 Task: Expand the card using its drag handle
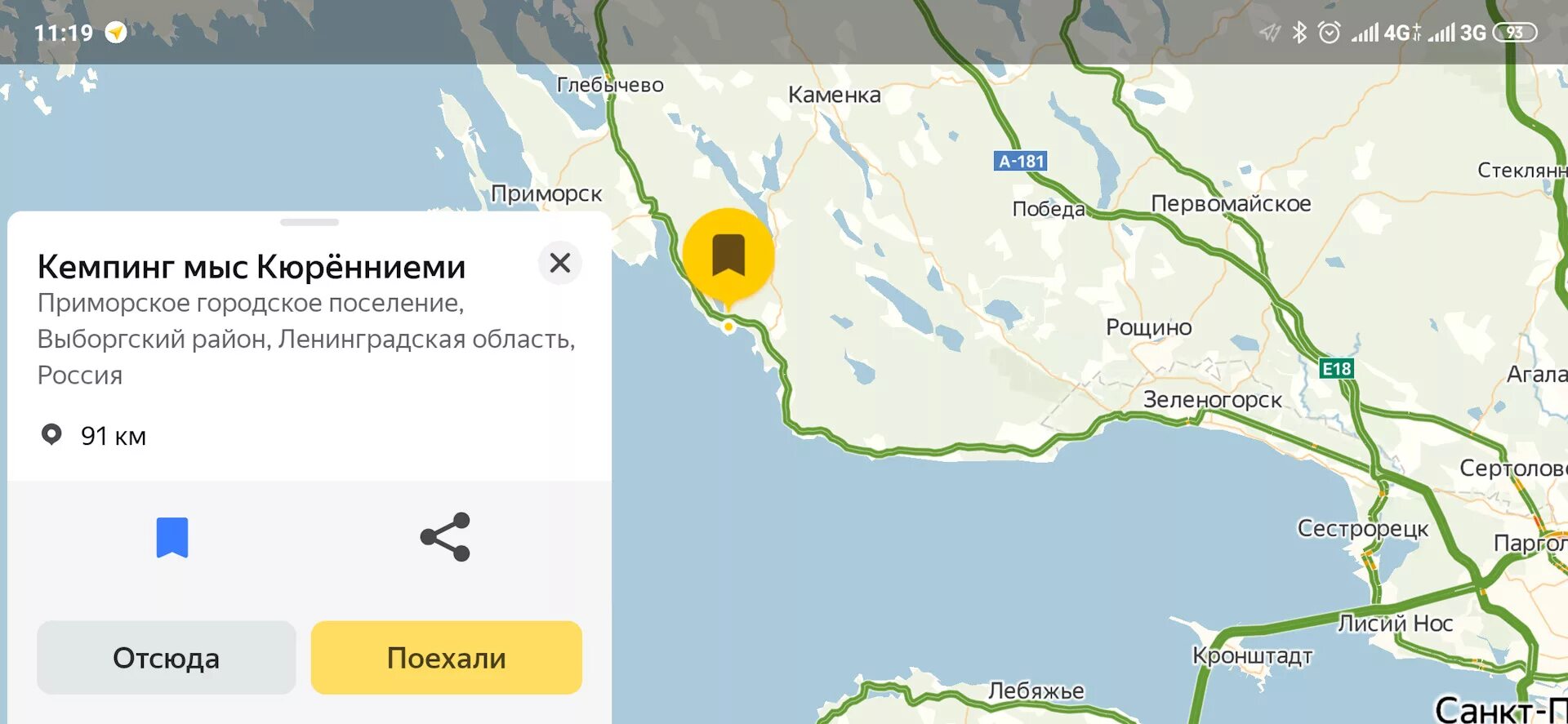[310, 222]
